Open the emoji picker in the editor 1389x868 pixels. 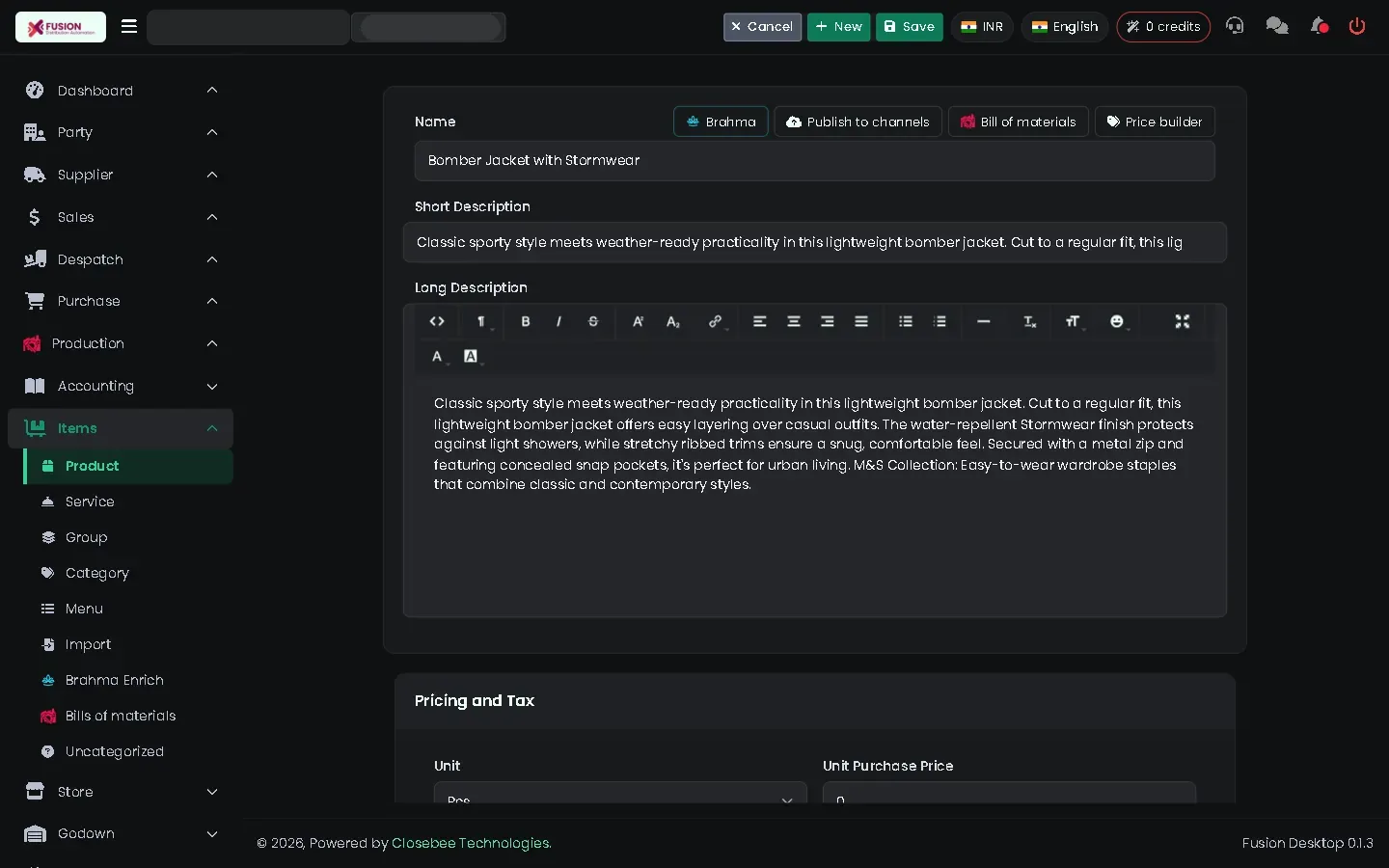(1117, 322)
